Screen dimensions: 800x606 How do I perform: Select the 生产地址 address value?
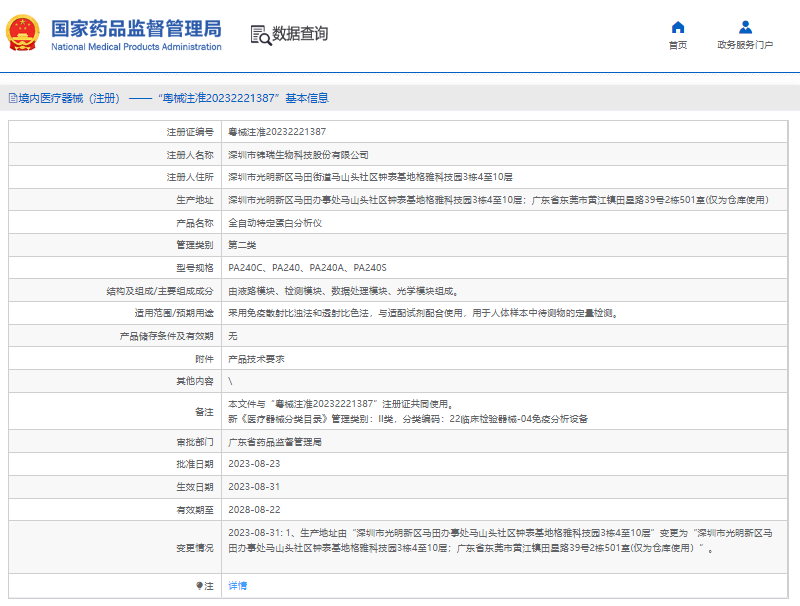pos(498,200)
